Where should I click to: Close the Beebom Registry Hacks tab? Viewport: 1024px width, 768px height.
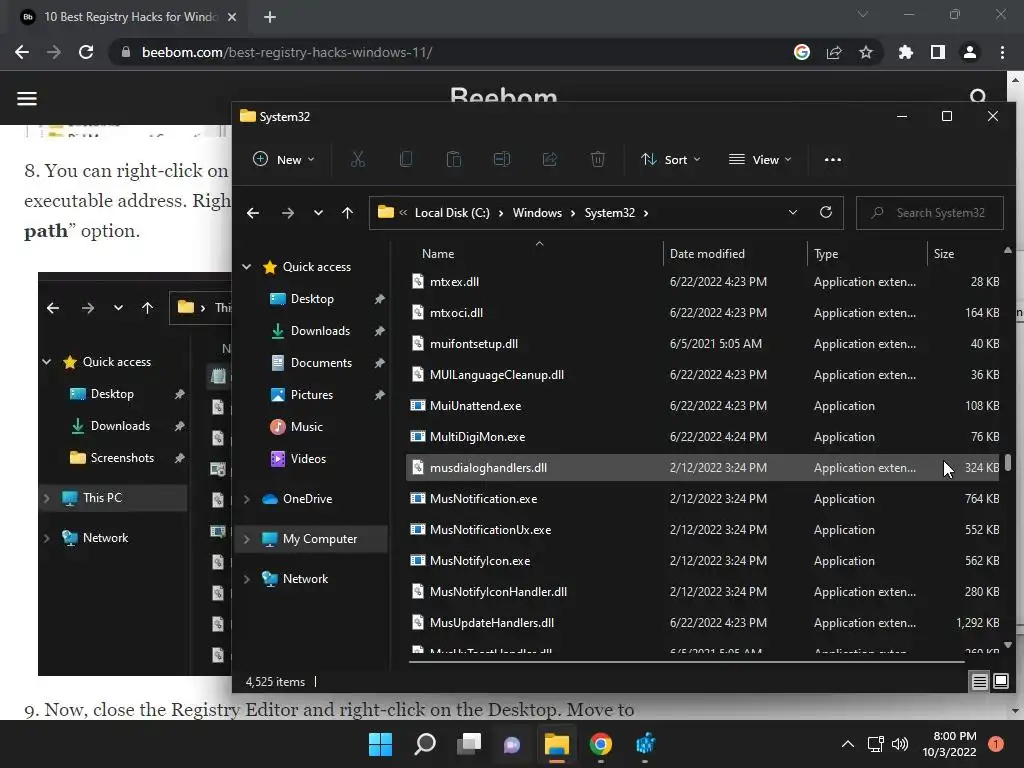232,17
